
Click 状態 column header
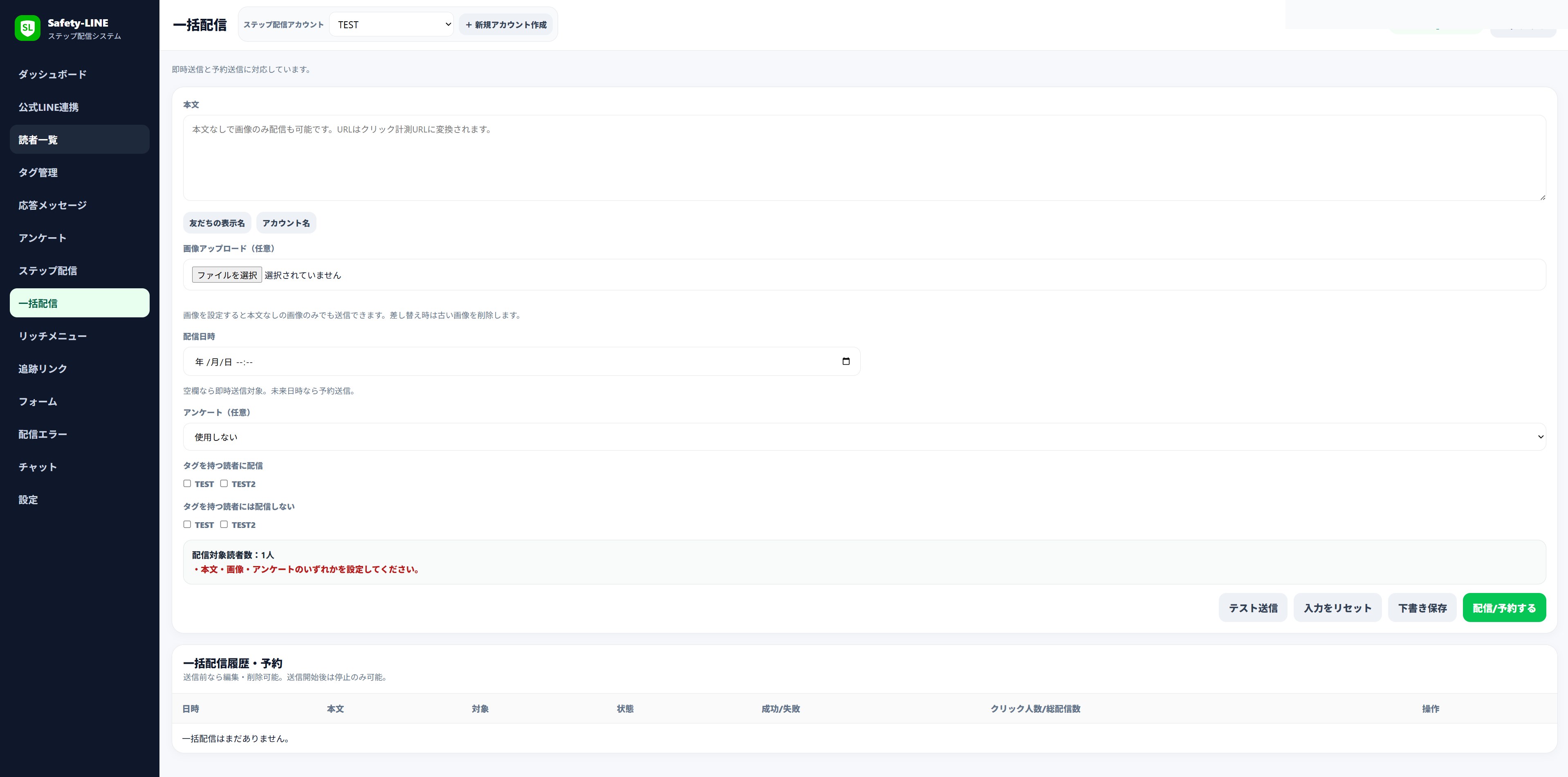(625, 709)
